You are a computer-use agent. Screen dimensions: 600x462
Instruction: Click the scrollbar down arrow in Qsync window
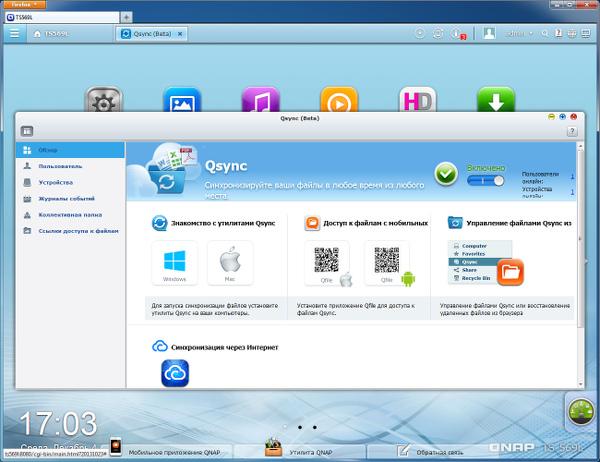pyautogui.click(x=580, y=384)
